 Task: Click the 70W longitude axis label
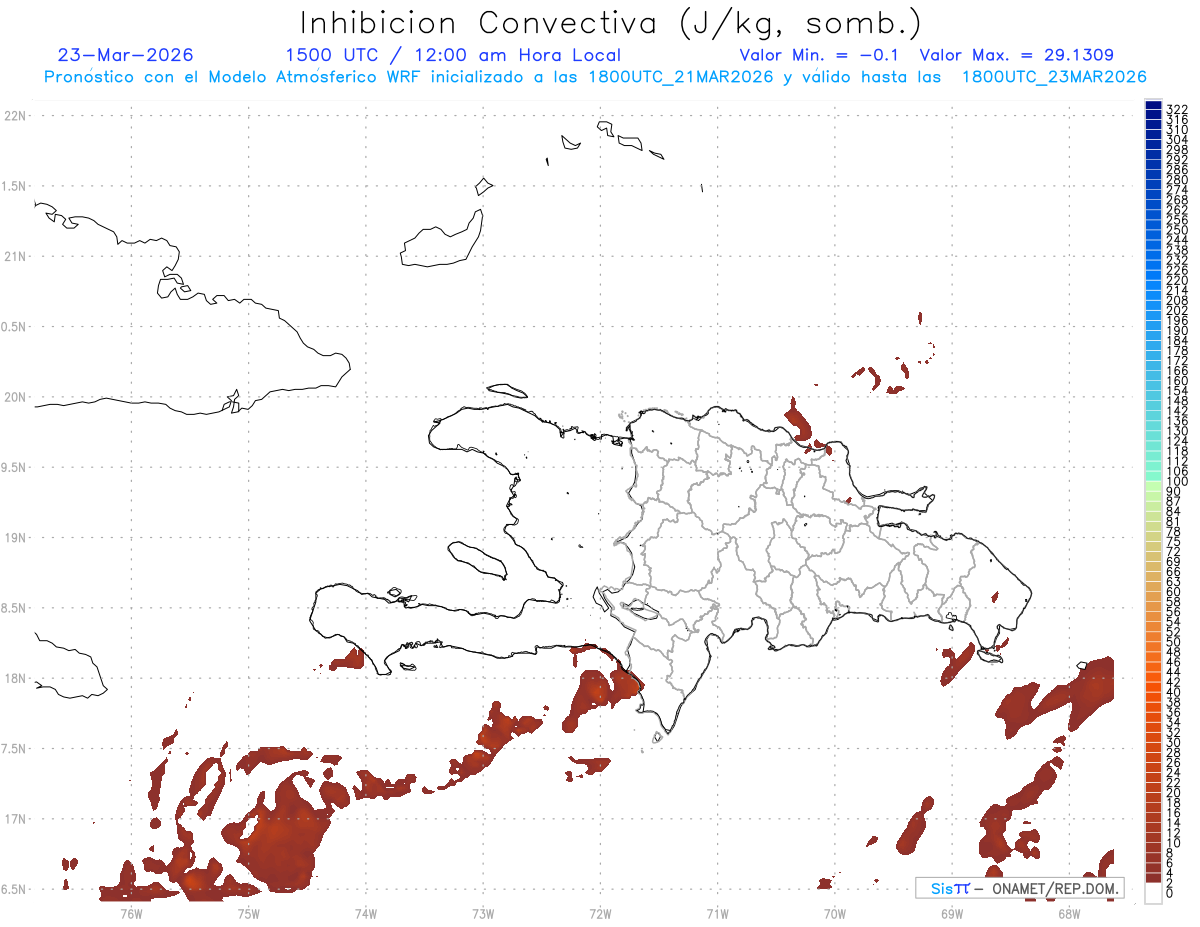click(x=834, y=913)
